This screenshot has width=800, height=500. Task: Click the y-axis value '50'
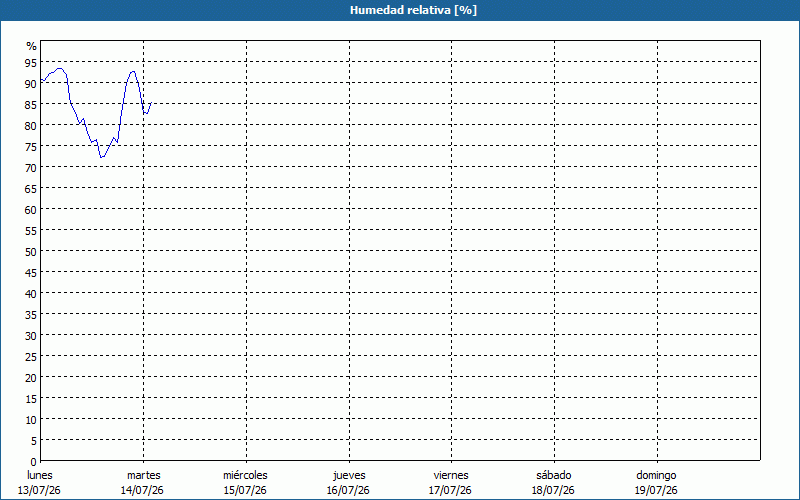tap(31, 252)
